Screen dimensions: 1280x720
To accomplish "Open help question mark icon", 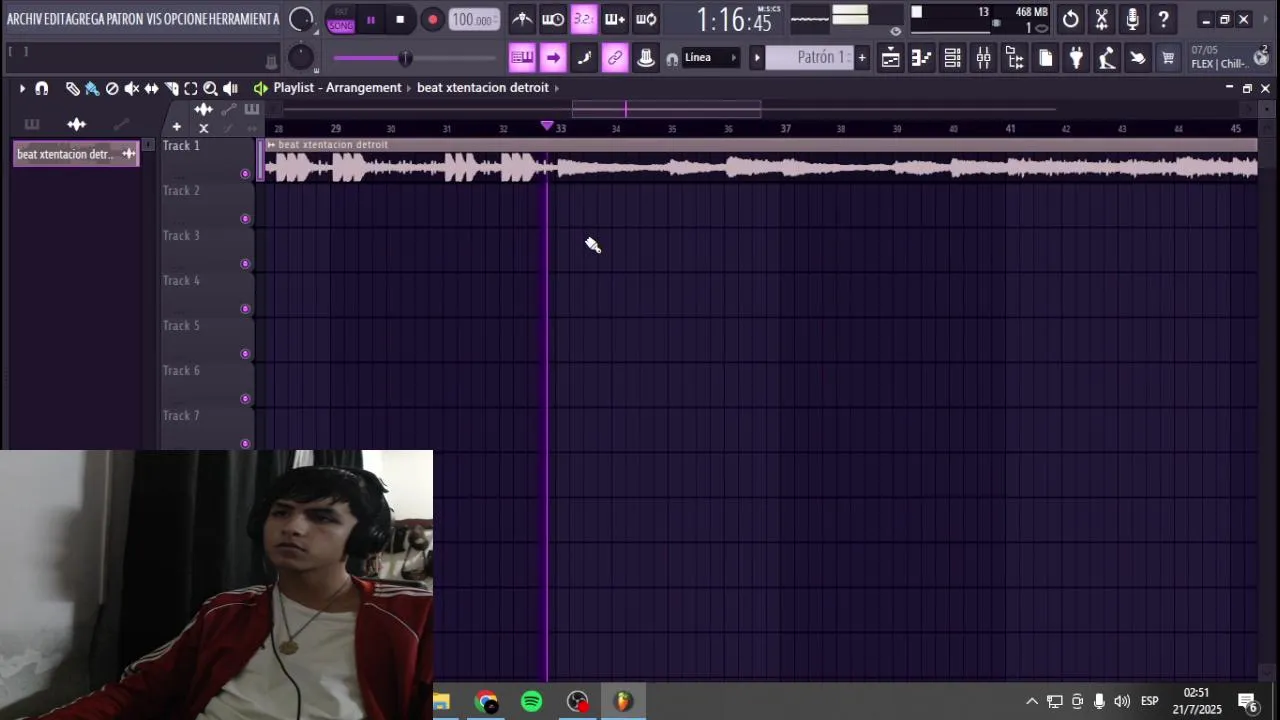I will tap(1163, 19).
